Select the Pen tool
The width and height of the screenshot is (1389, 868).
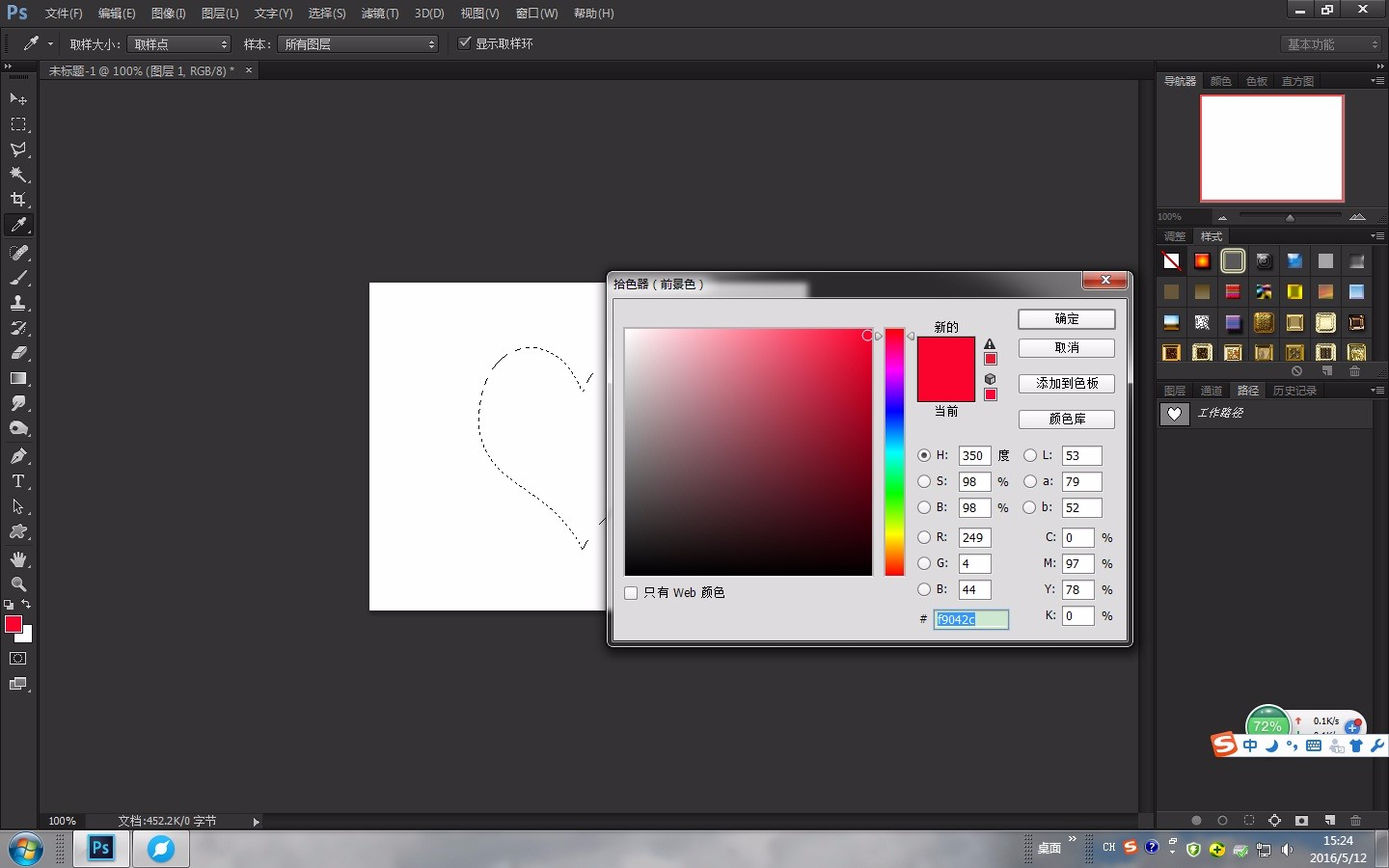coord(18,456)
